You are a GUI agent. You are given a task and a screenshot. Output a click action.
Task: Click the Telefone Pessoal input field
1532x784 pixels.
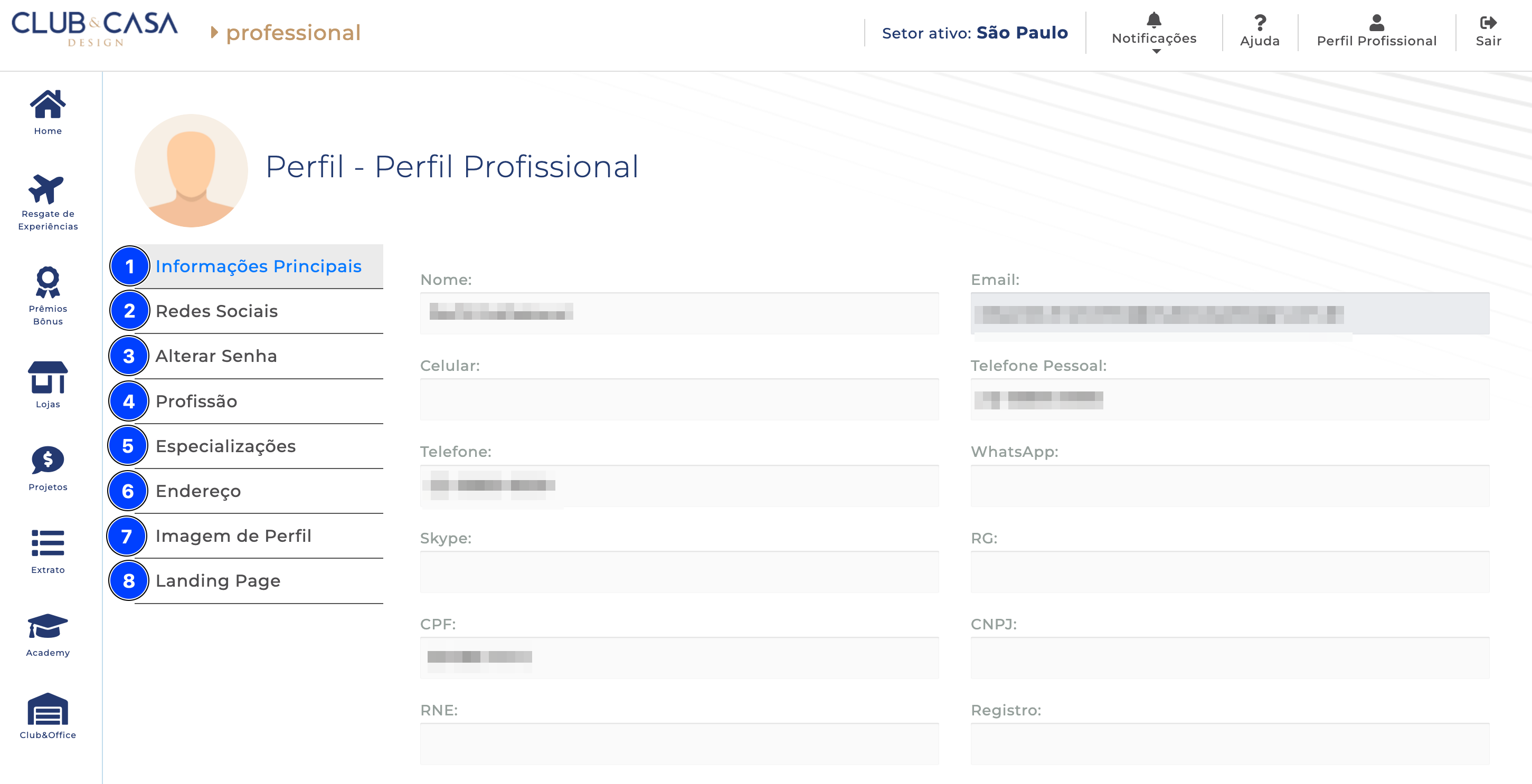[x=1230, y=399]
